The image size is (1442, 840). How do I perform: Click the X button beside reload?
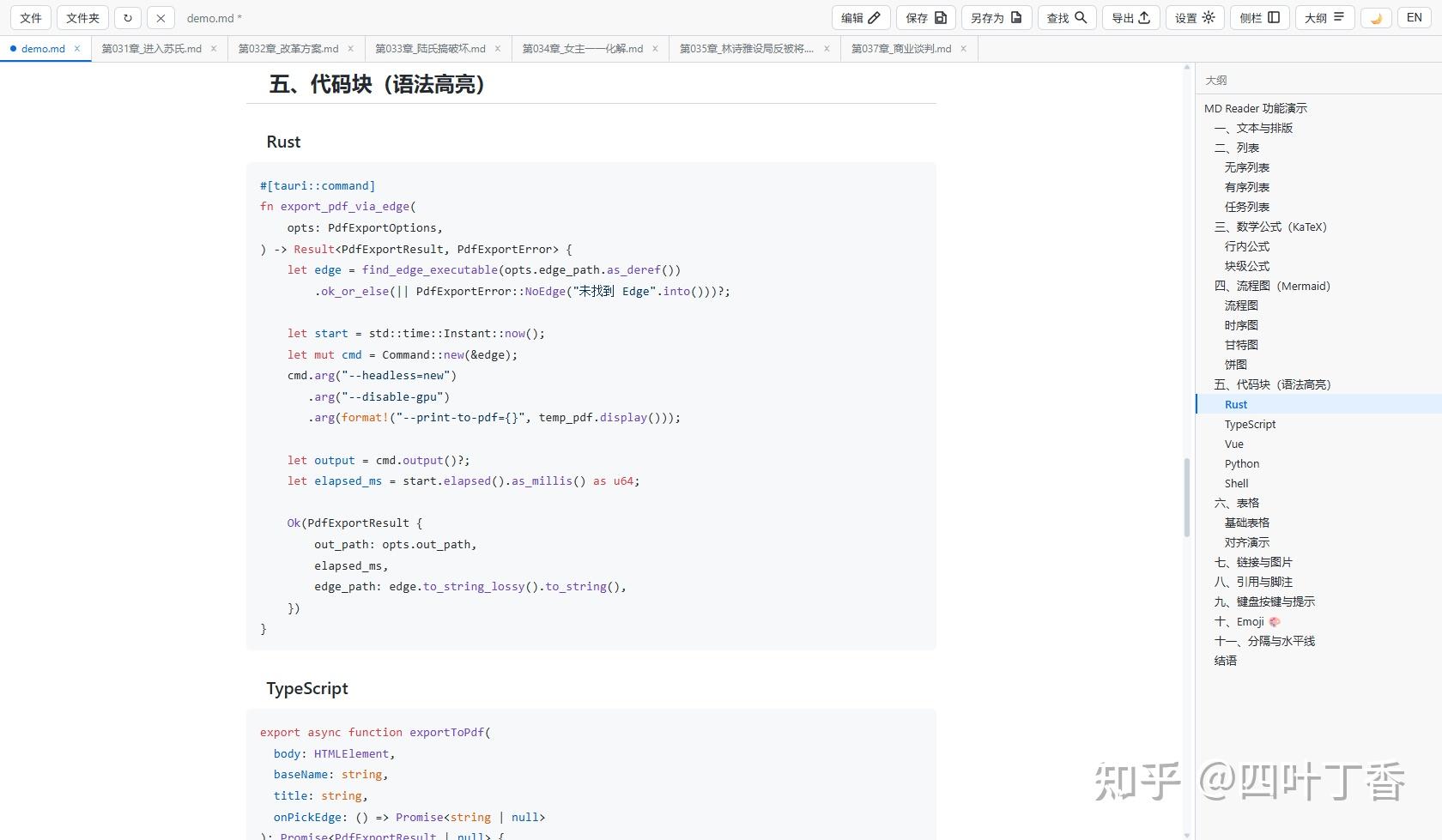[161, 18]
